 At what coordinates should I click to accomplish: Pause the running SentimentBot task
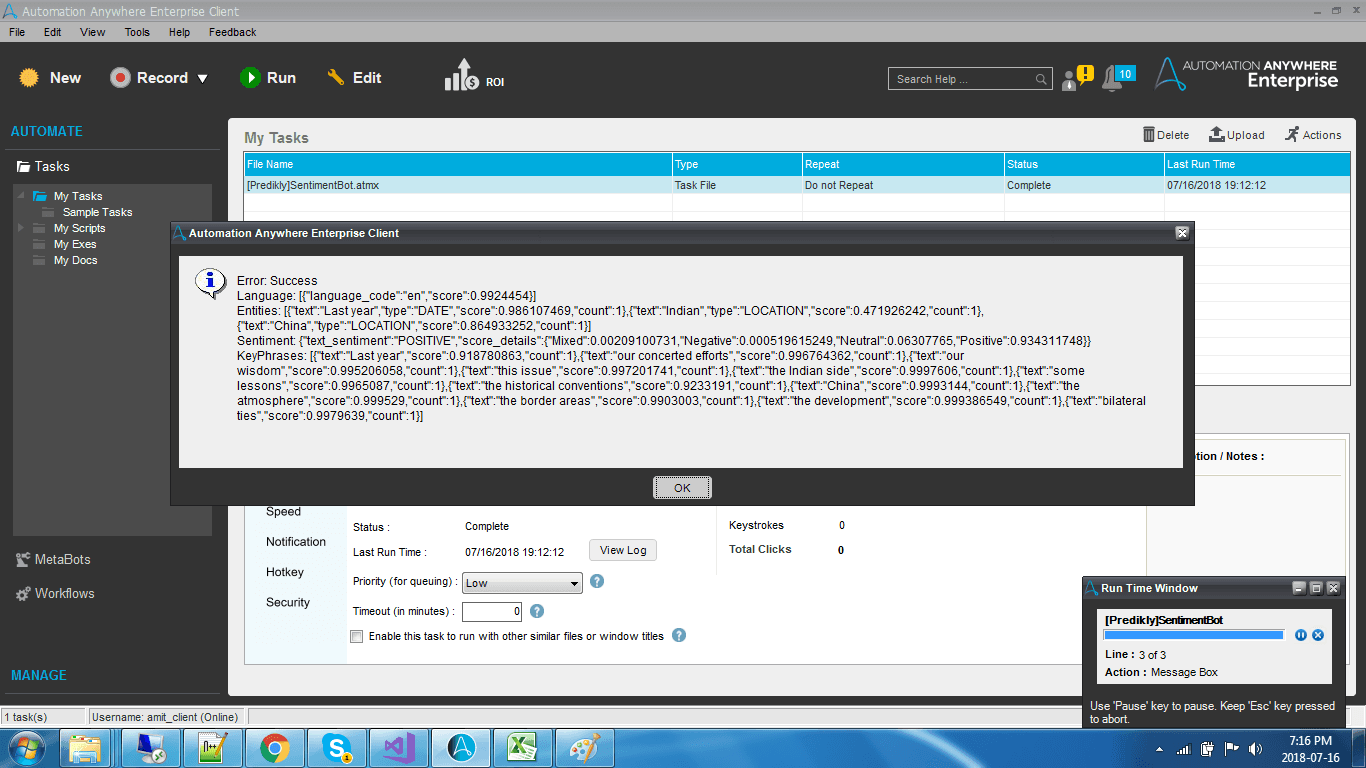click(x=1301, y=635)
